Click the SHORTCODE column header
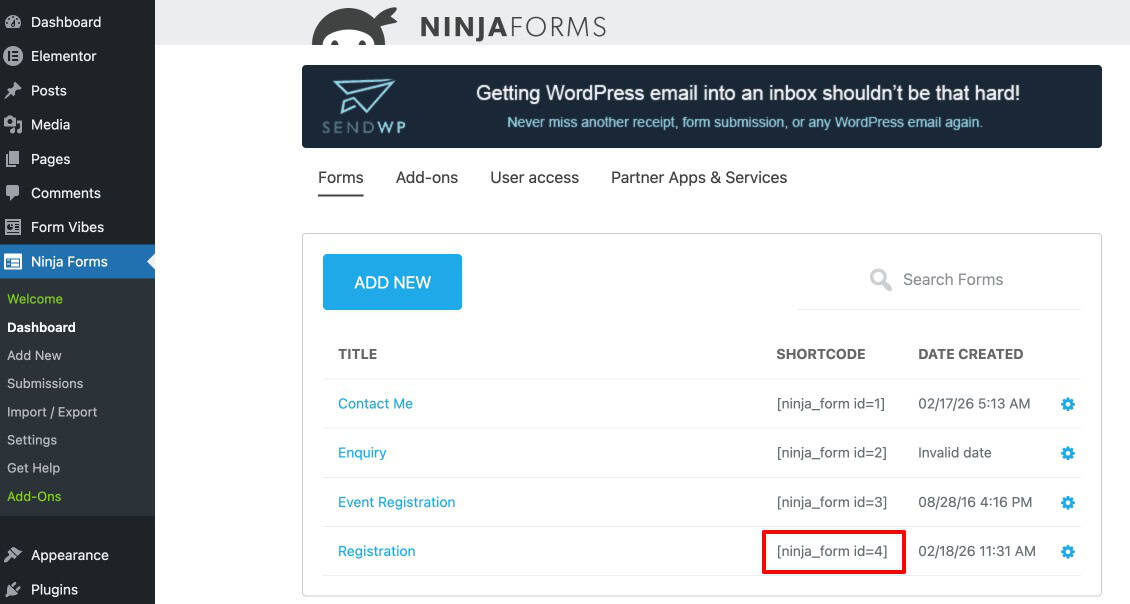 click(x=820, y=354)
